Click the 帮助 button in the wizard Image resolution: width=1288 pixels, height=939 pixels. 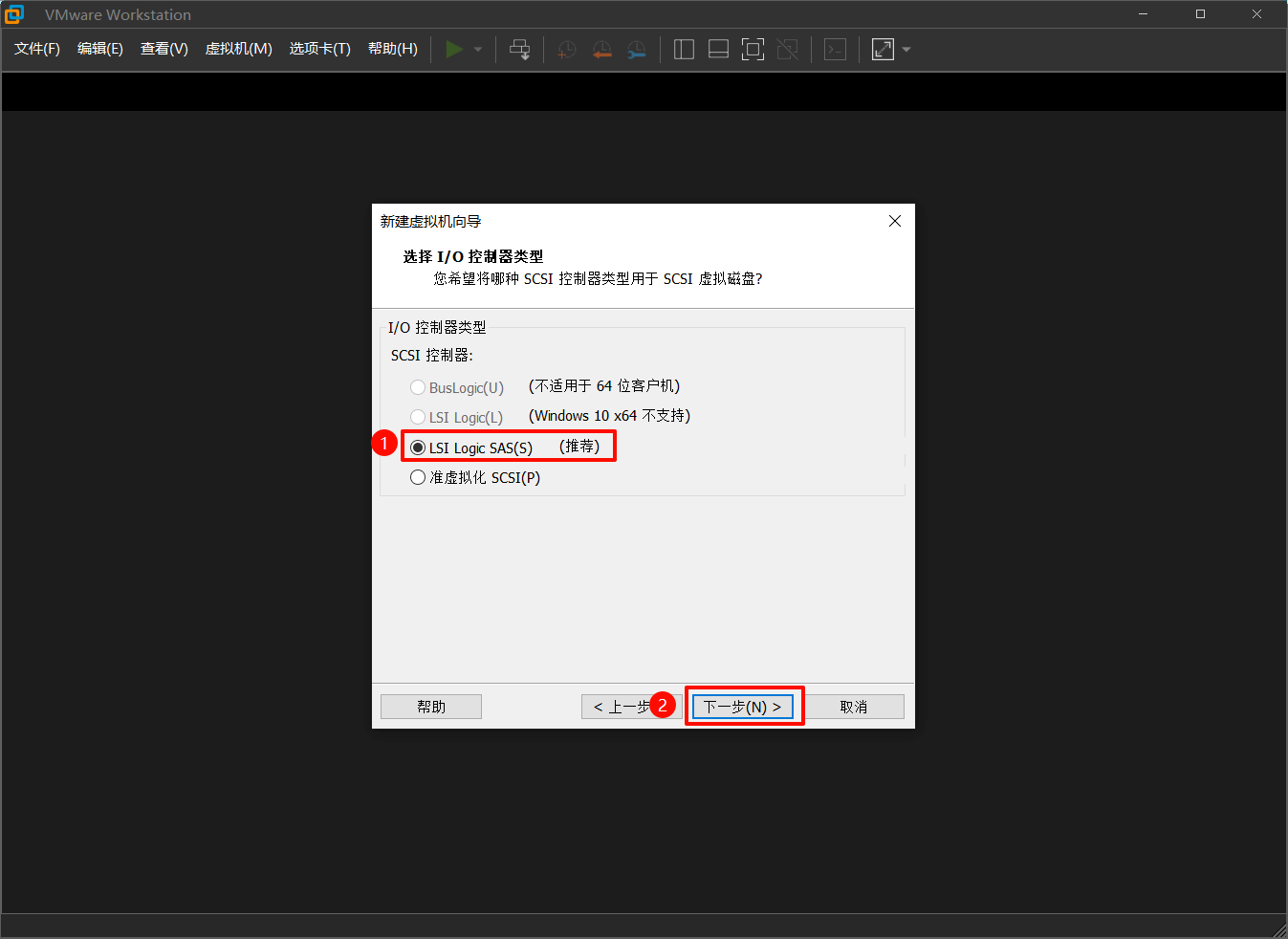click(430, 706)
